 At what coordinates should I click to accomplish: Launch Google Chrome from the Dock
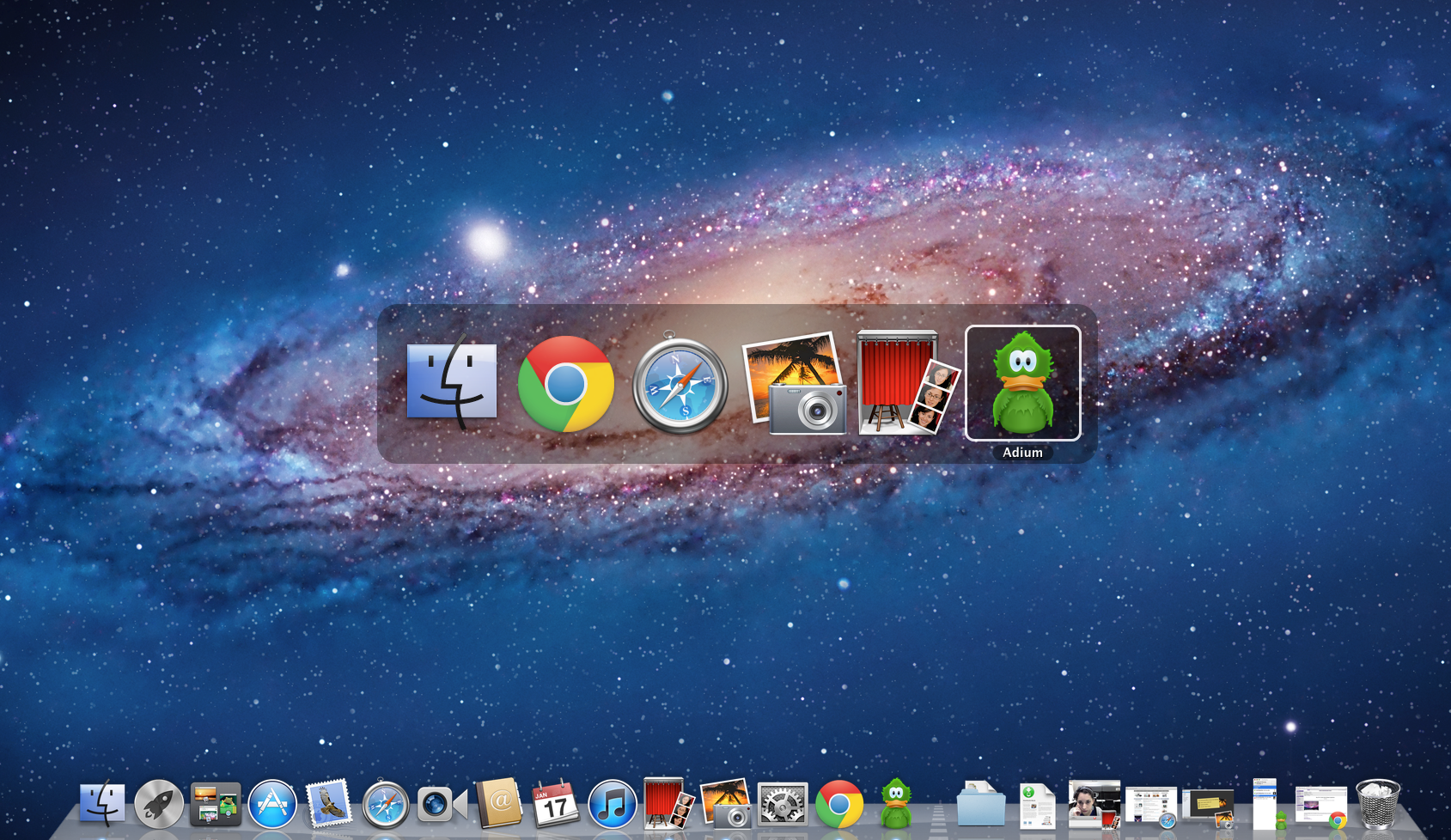tap(839, 805)
